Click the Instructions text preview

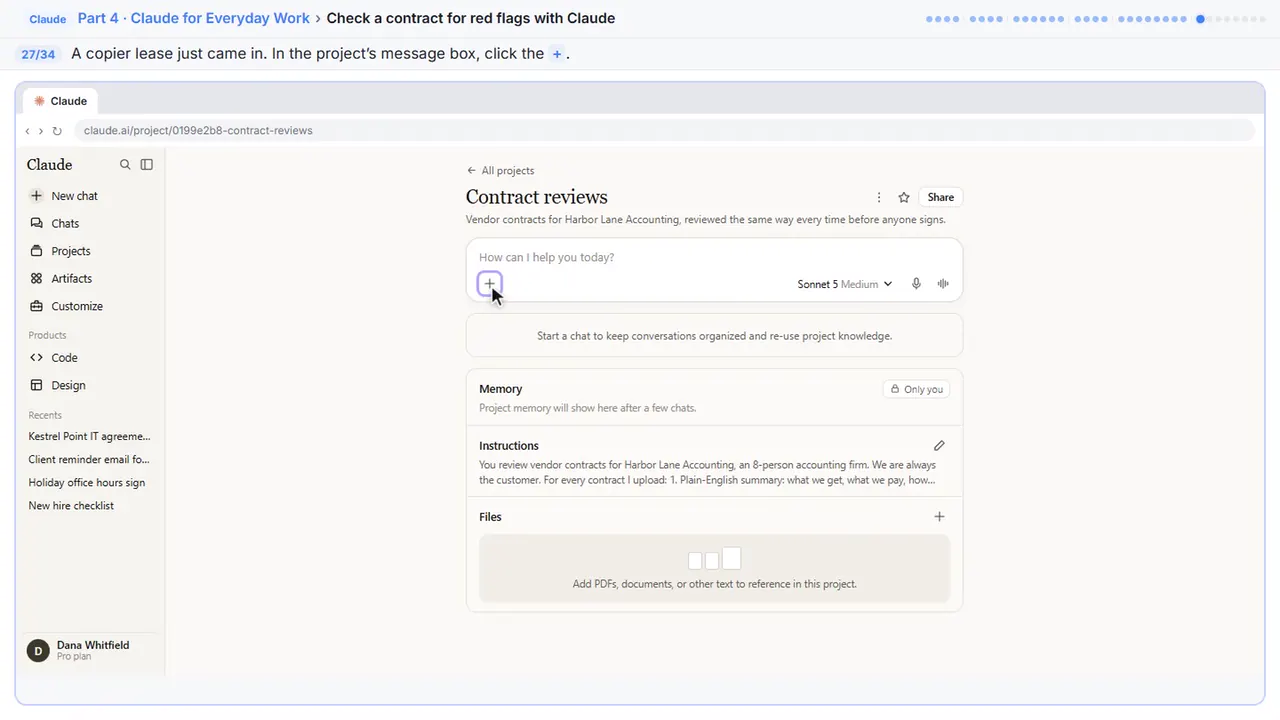708,472
